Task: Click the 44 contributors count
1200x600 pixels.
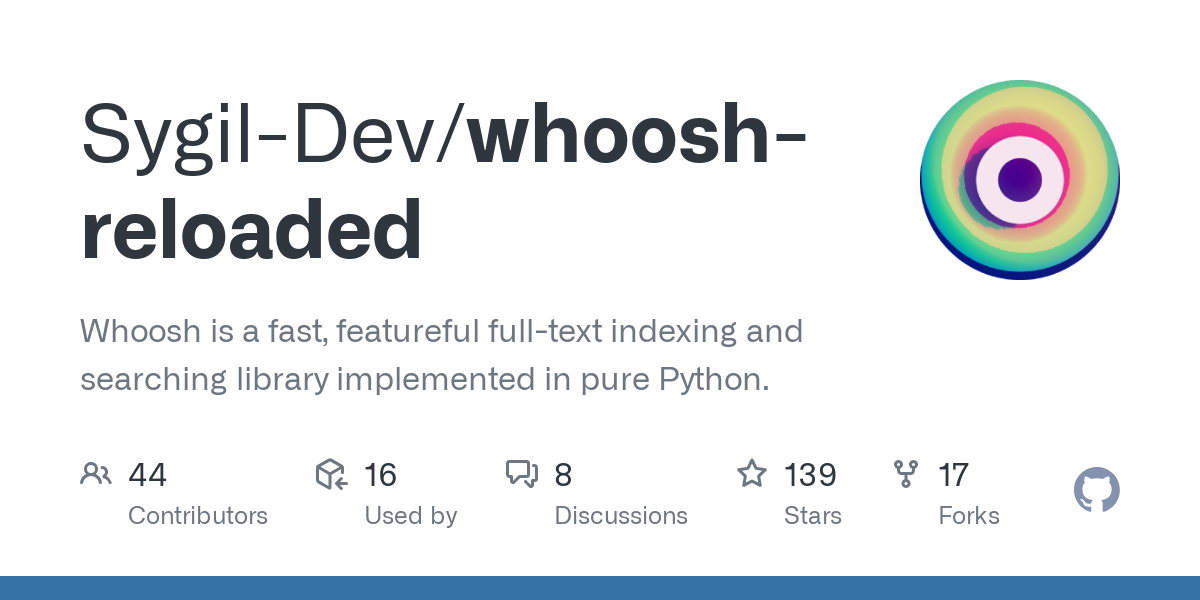Action: pos(147,475)
